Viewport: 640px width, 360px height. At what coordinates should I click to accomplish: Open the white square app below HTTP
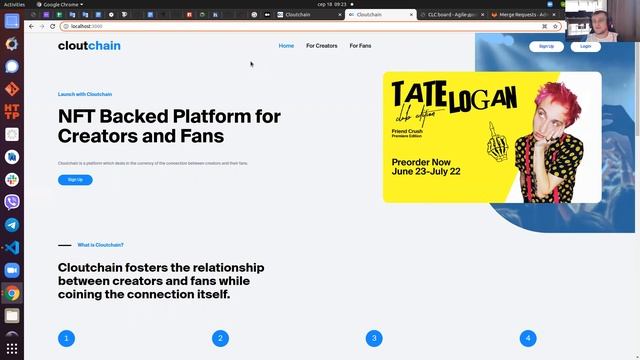click(12, 134)
